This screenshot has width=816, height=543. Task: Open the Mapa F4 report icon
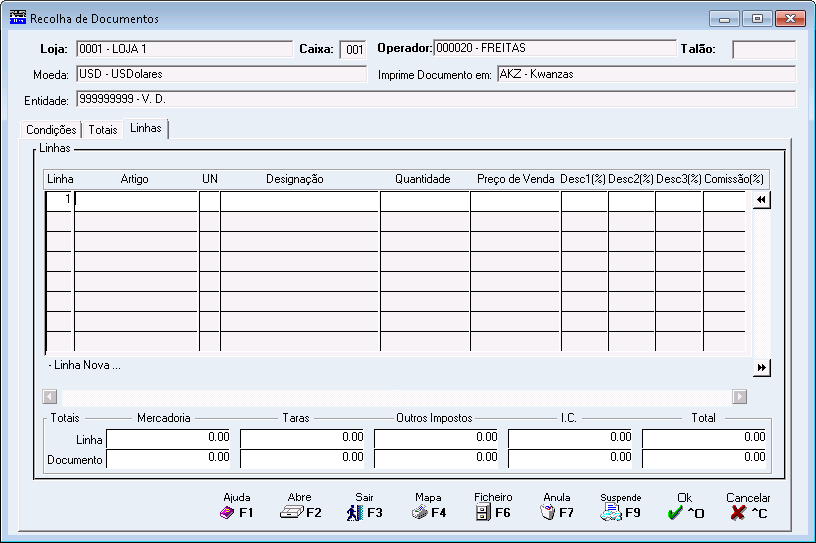[x=419, y=513]
